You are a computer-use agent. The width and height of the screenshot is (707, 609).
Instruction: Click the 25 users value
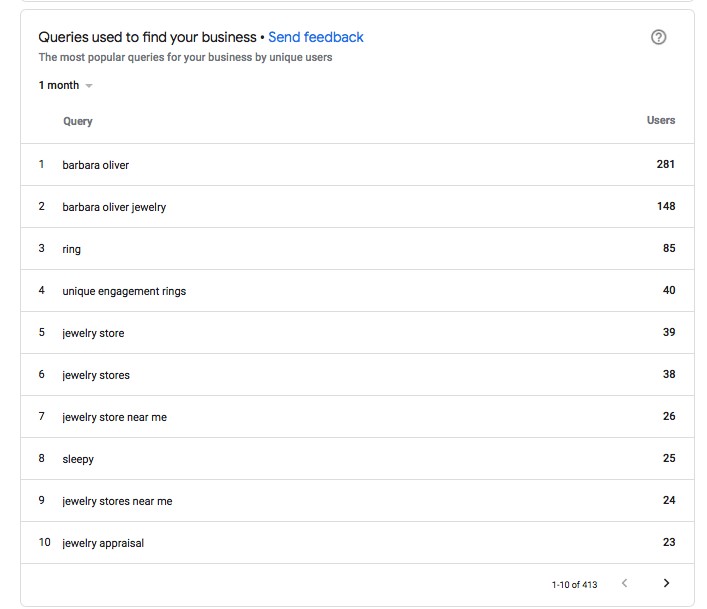tap(669, 458)
